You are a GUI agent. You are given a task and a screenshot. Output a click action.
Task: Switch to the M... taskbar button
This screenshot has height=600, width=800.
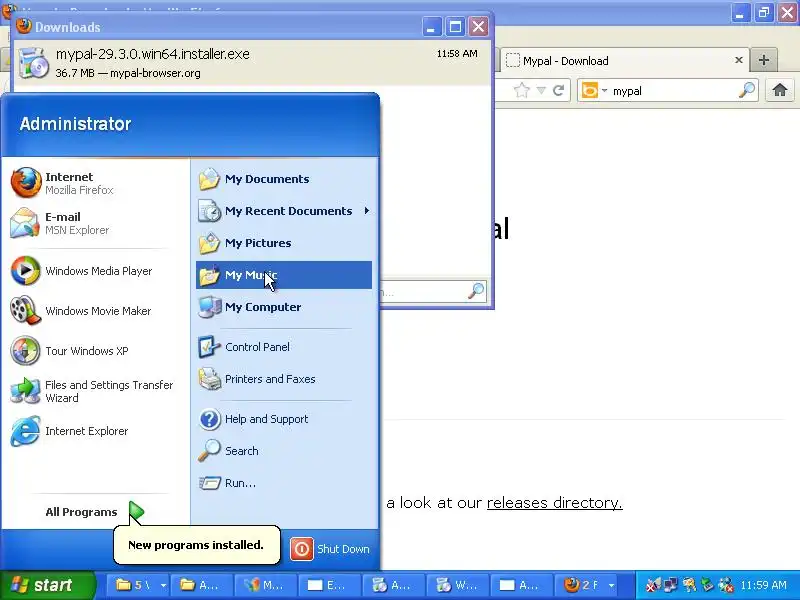pos(266,585)
